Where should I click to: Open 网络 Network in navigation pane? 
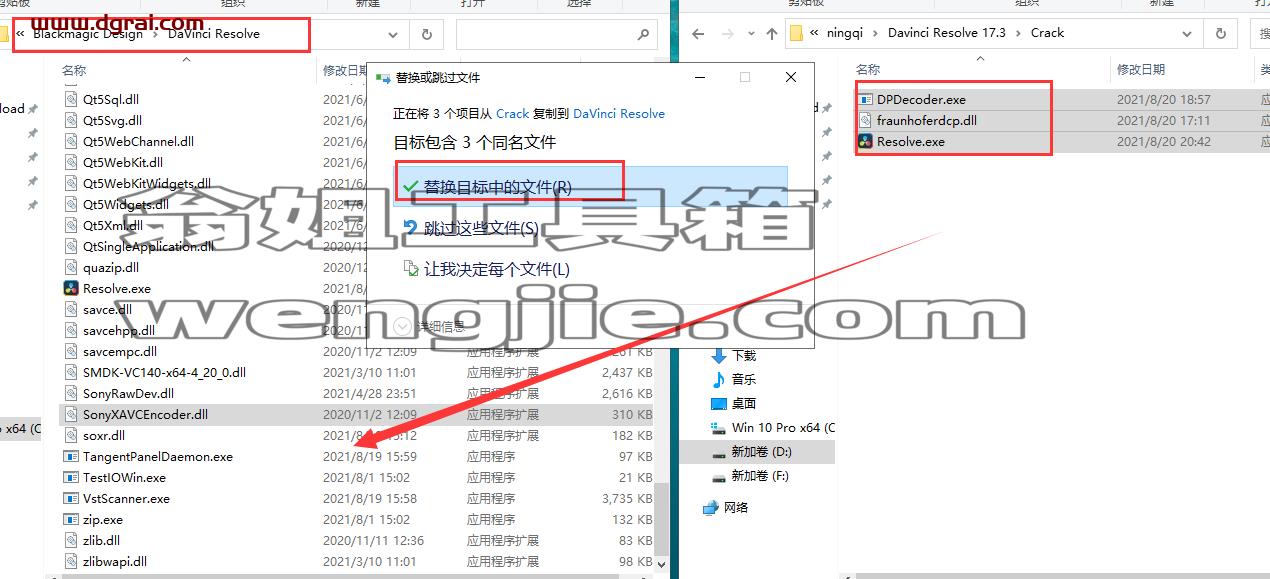click(736, 507)
